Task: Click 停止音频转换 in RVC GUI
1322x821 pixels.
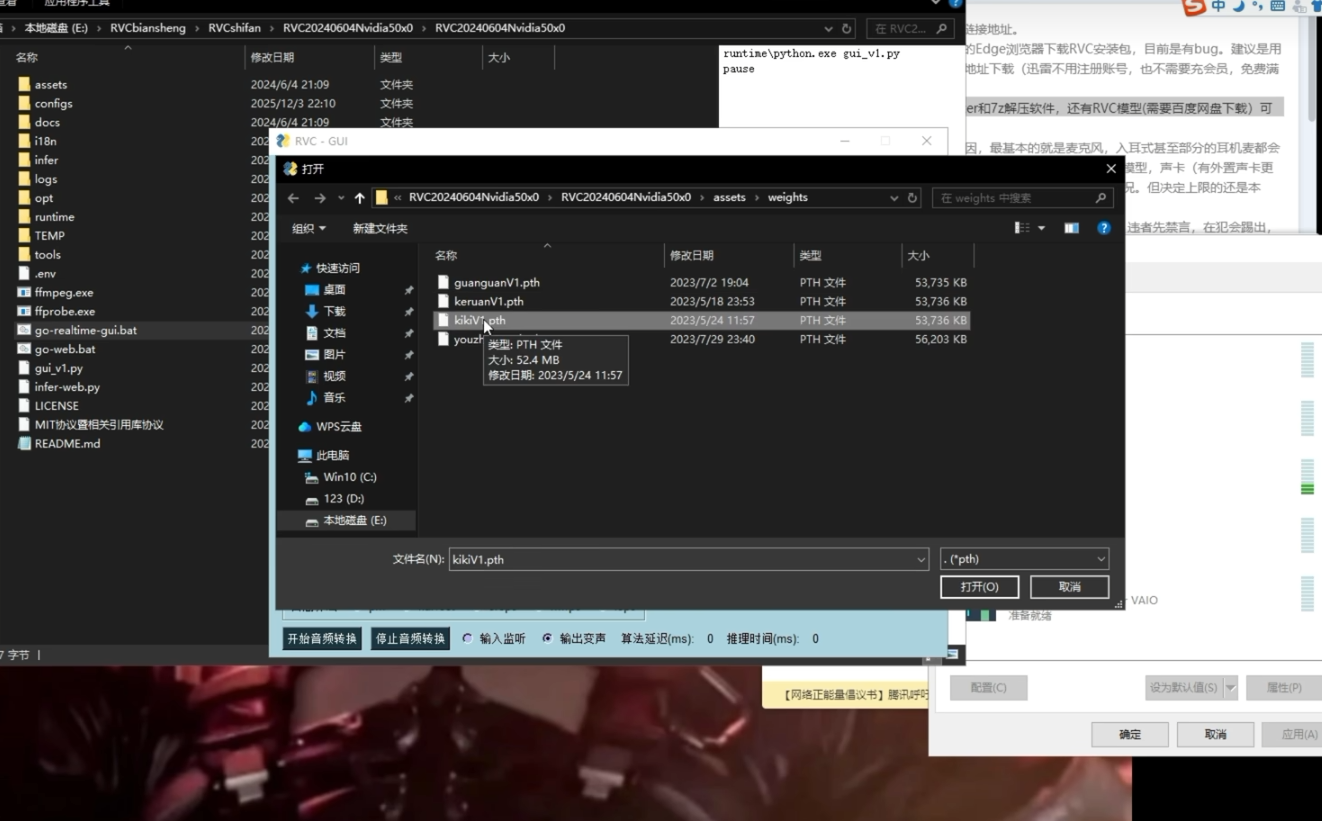Action: (410, 638)
